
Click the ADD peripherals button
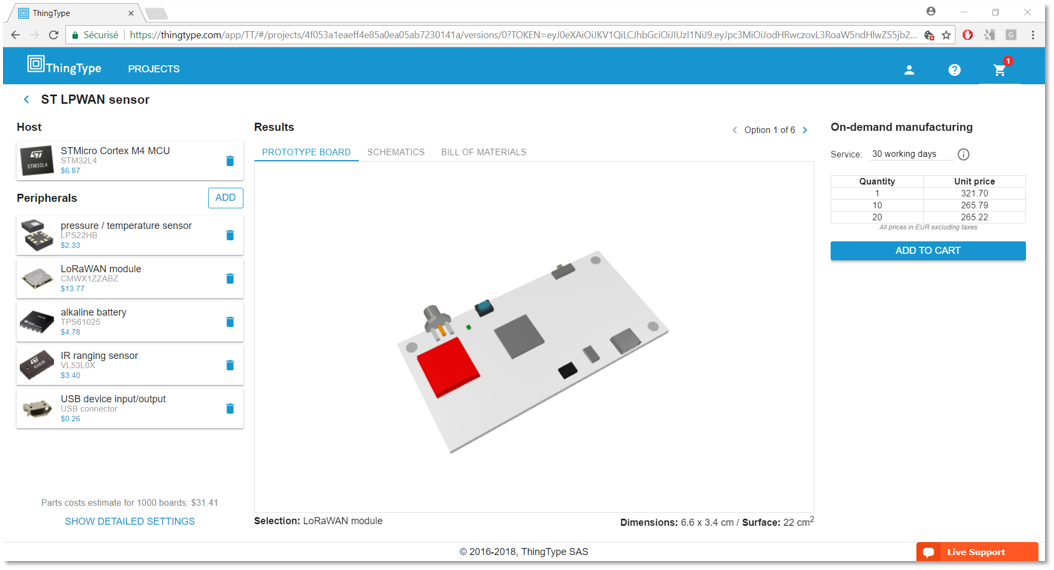click(225, 198)
